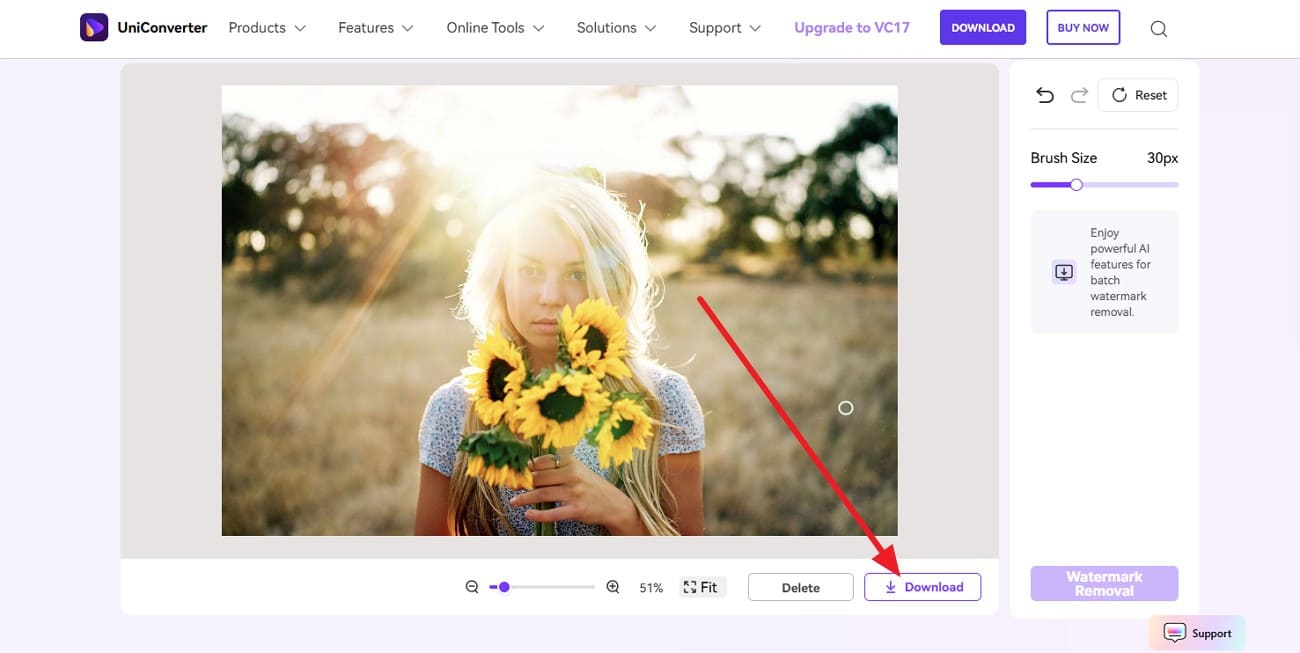
Task: Select the zoom out magnifier icon
Action: click(472, 586)
